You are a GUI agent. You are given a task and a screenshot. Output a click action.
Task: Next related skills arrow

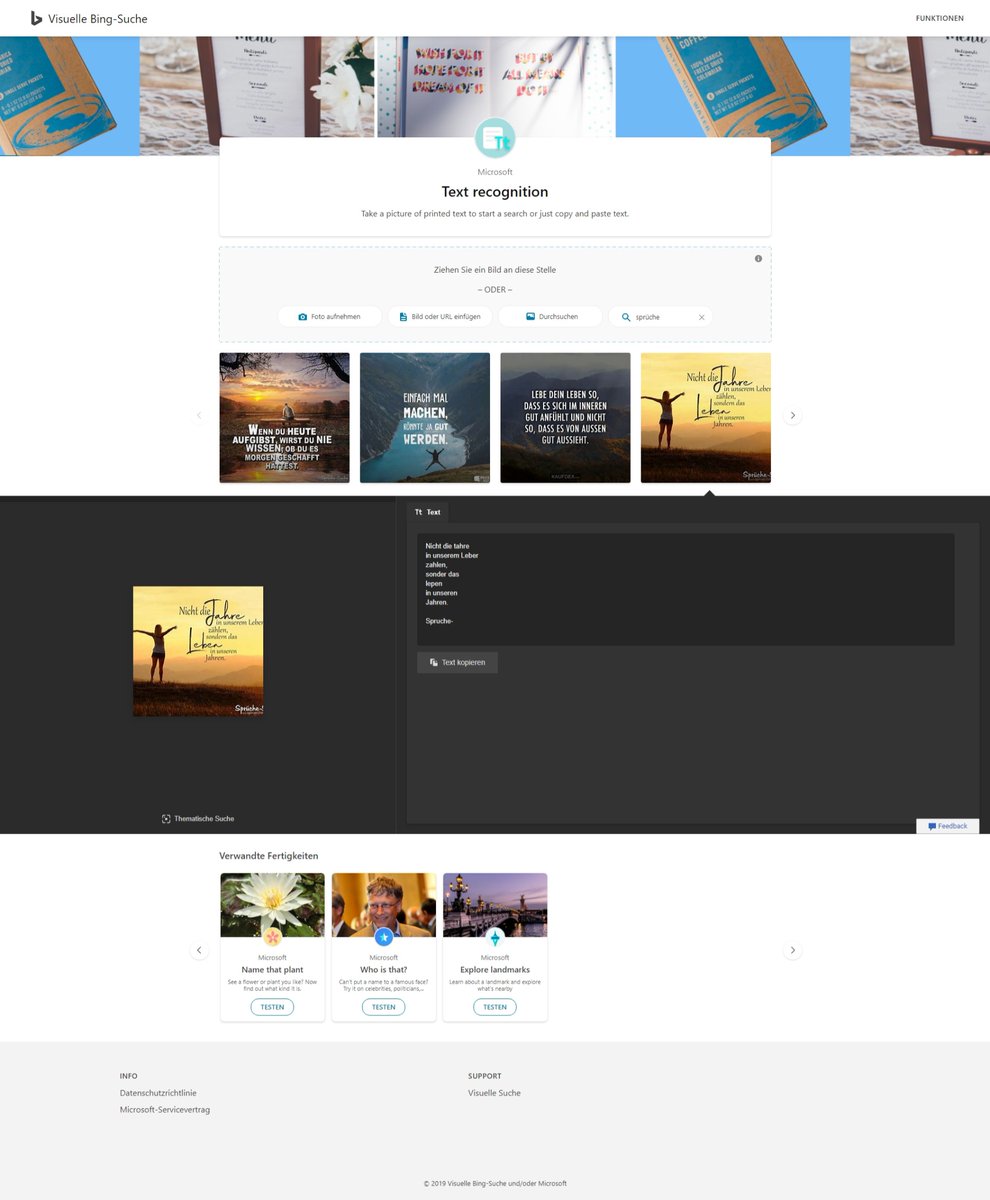[x=792, y=950]
